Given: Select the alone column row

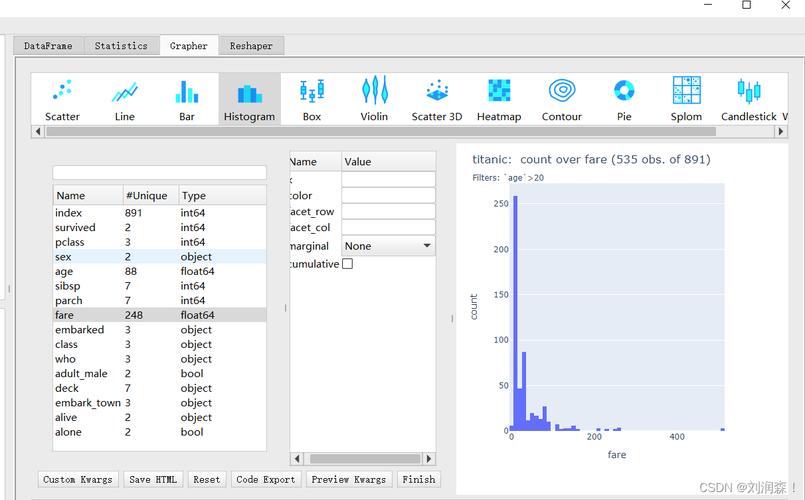Looking at the screenshot, I should pos(160,432).
